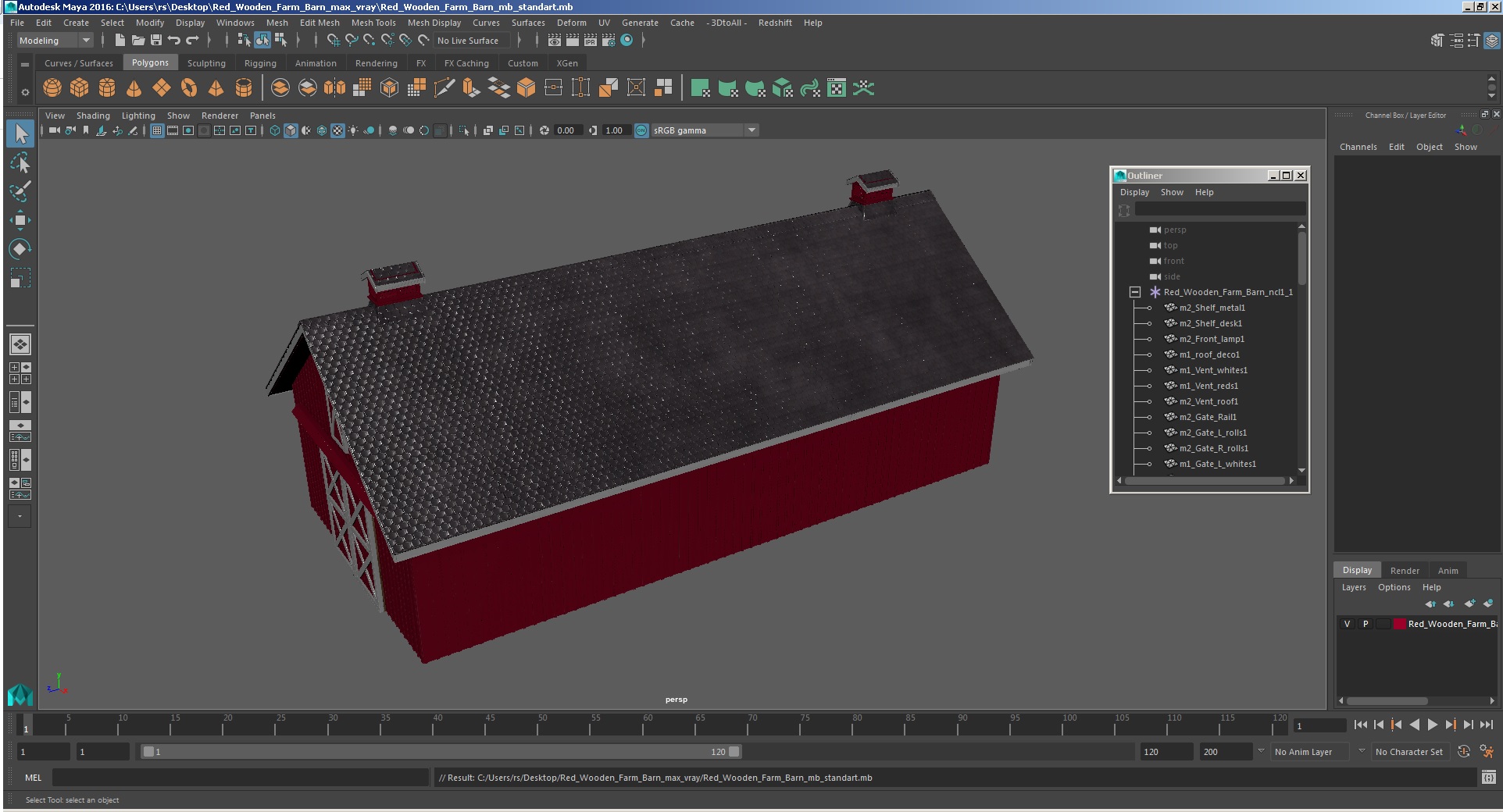Viewport: 1503px width, 812px height.
Task: Create a polygon cylinder from the shelf
Action: tap(107, 88)
